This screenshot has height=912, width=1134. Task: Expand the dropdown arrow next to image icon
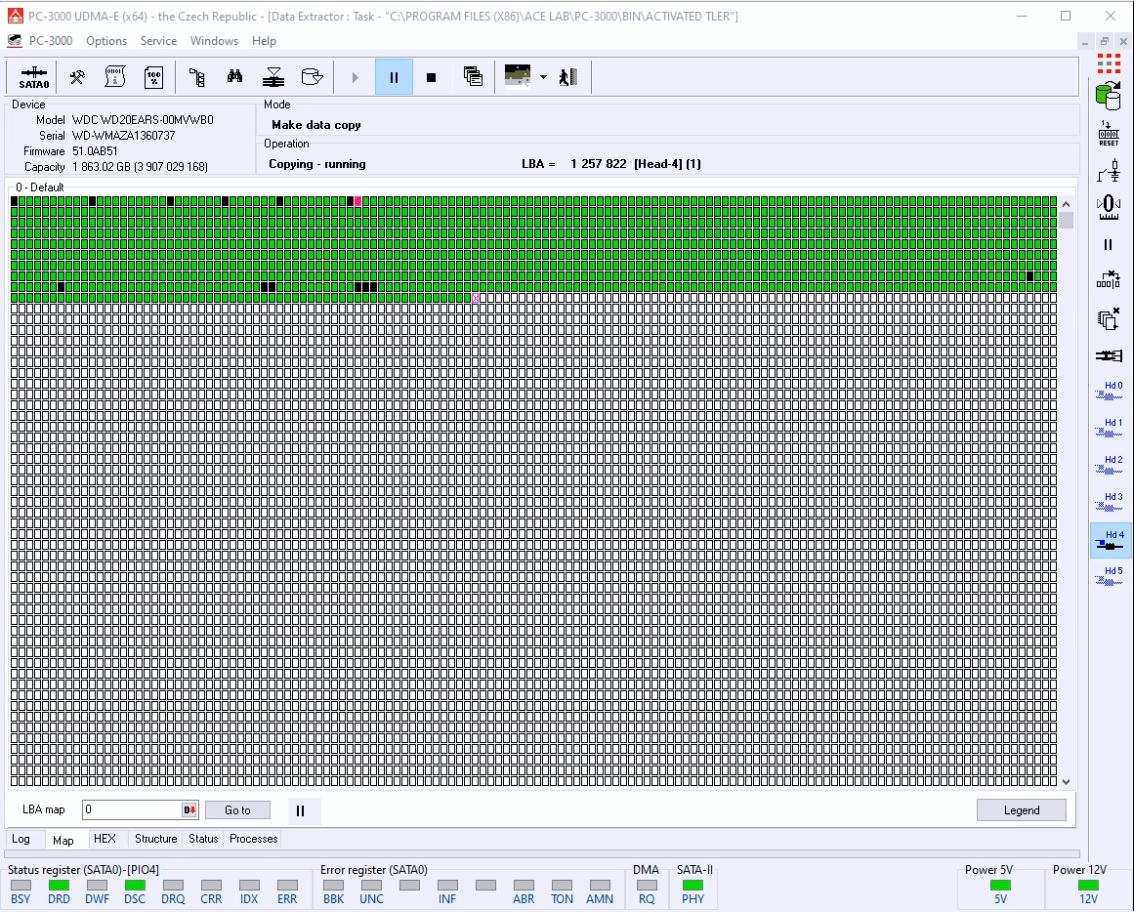coord(543,77)
